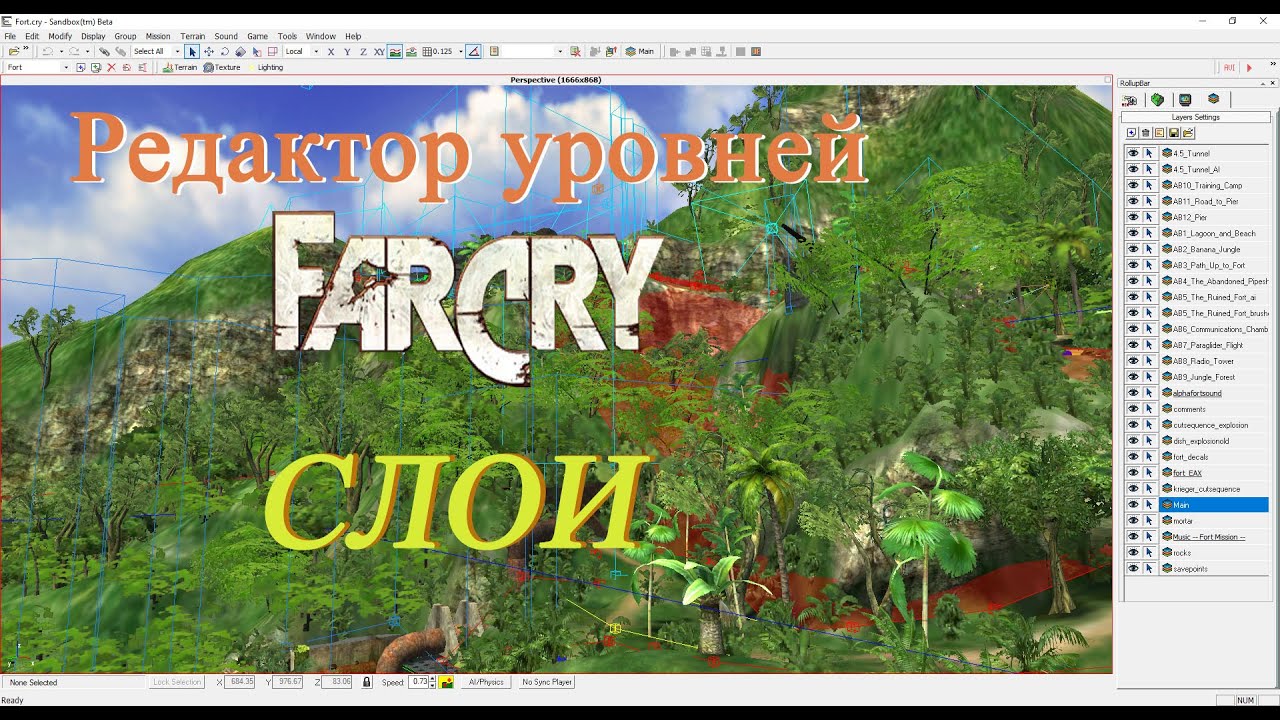Activate the Scale tool
This screenshot has width=1280, height=720.
241,51
